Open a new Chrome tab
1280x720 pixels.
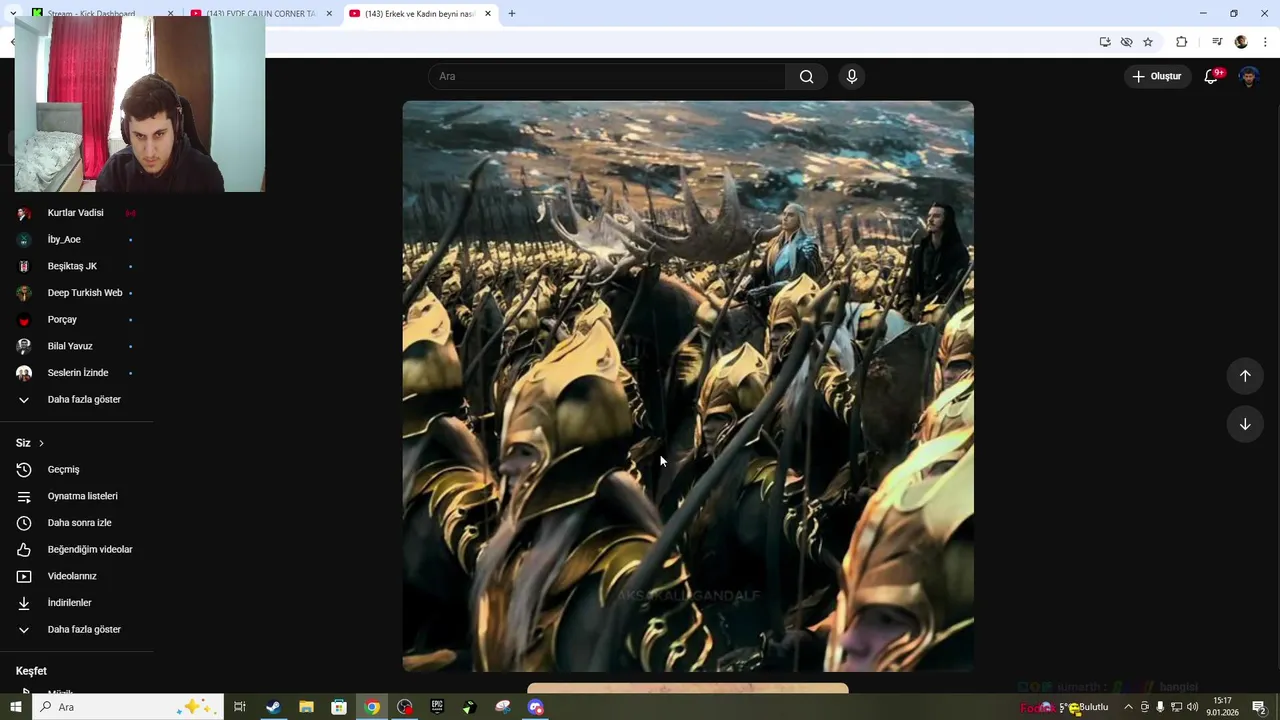(512, 14)
